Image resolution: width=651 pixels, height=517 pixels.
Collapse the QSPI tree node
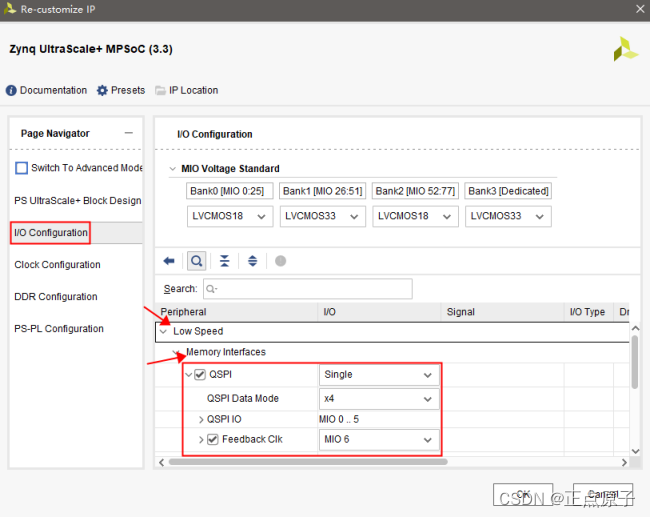[x=189, y=375]
